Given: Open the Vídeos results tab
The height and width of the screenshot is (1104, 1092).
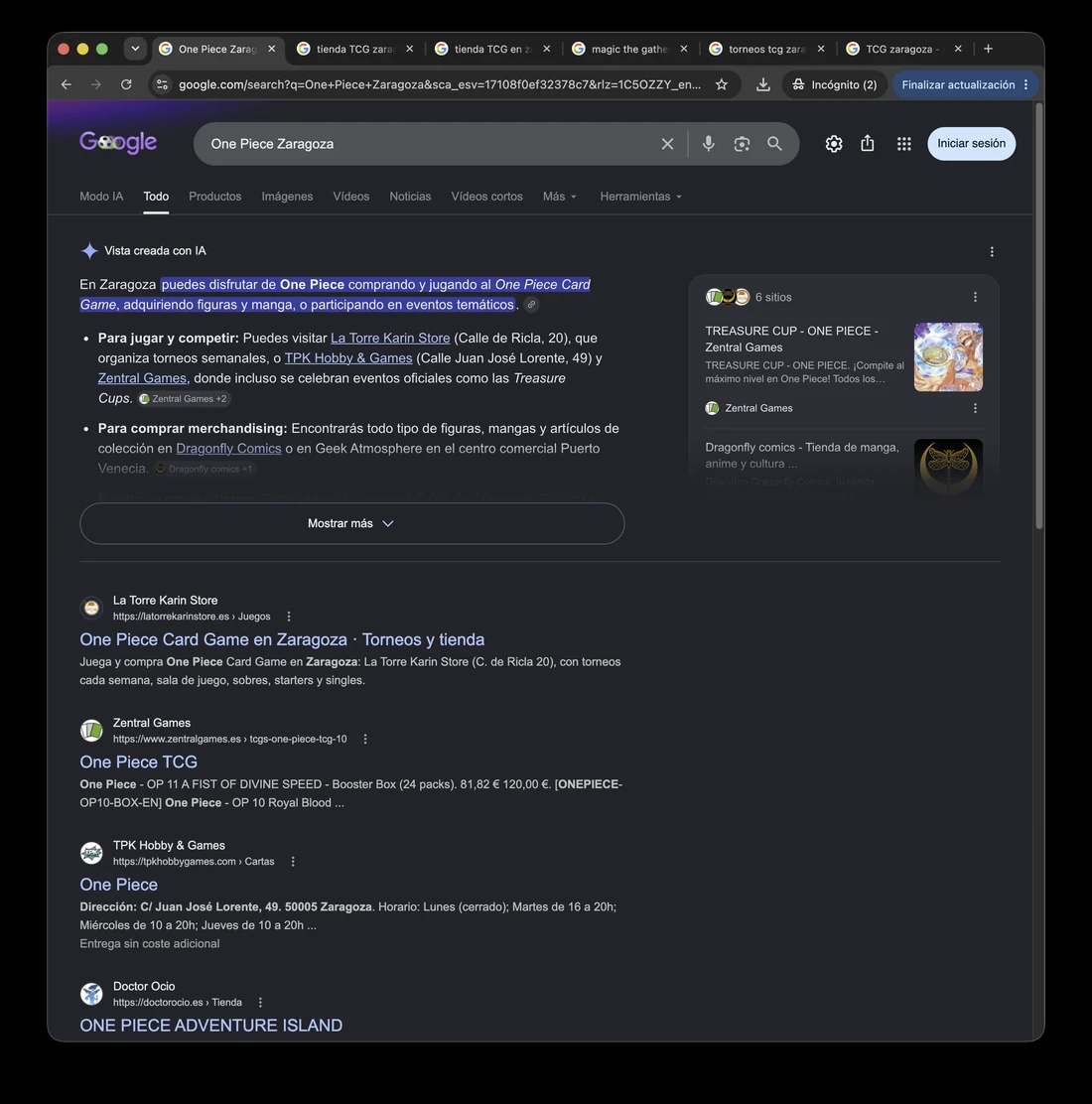Looking at the screenshot, I should (350, 197).
